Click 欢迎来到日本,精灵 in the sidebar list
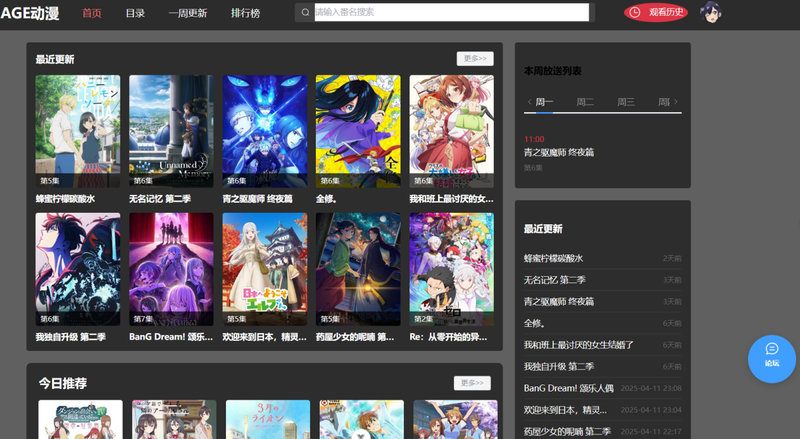Screen dimensions: 800x439 565,410
